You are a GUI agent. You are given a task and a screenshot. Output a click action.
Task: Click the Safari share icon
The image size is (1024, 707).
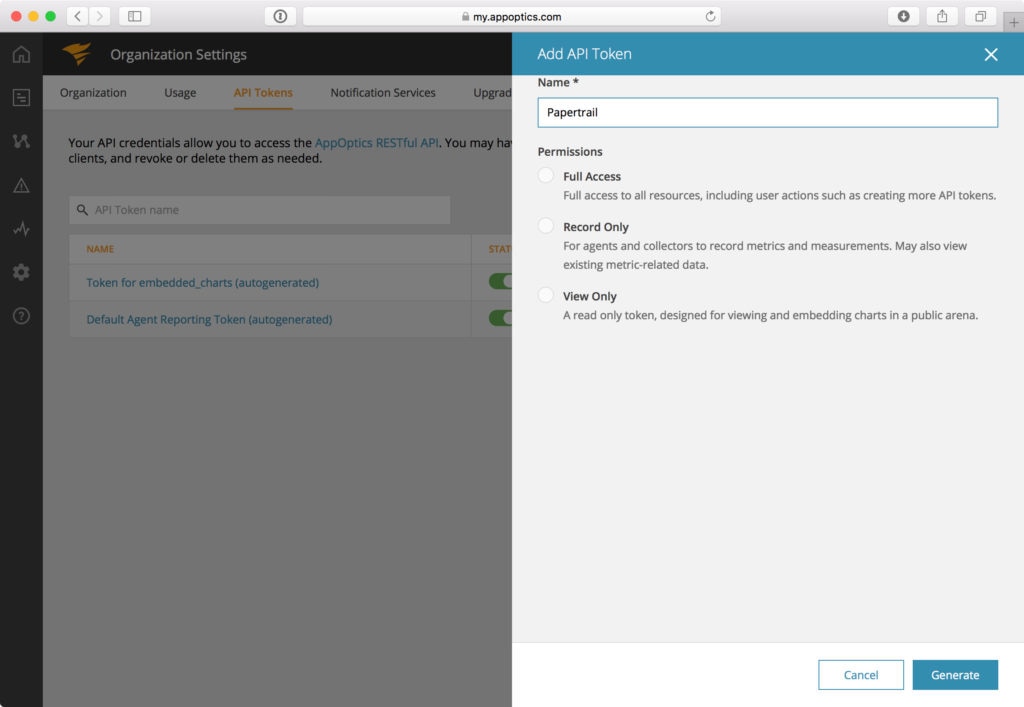[x=942, y=16]
